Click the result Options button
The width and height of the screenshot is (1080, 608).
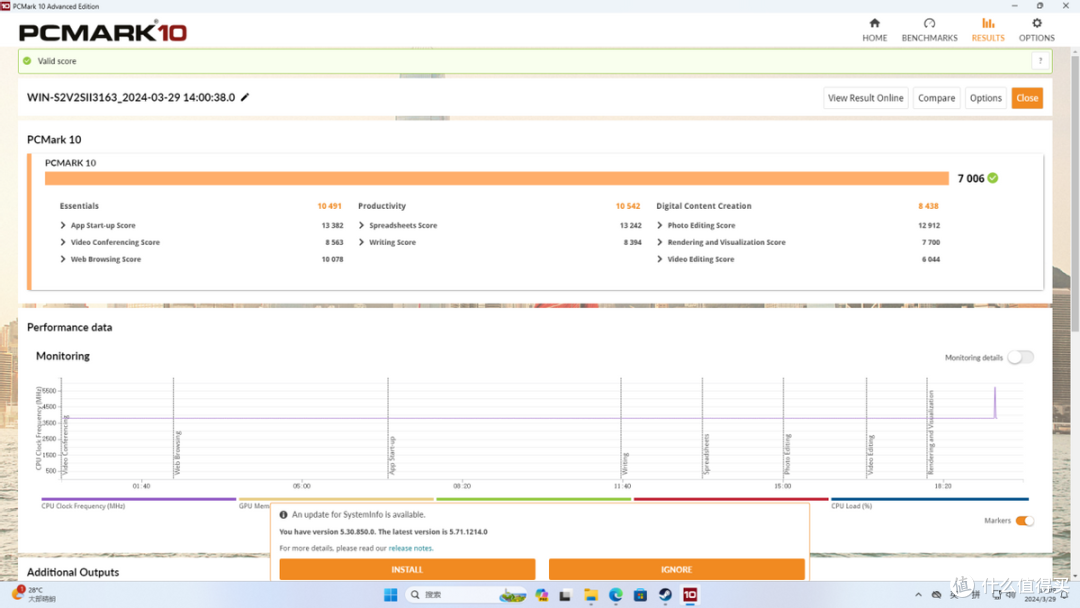(985, 98)
